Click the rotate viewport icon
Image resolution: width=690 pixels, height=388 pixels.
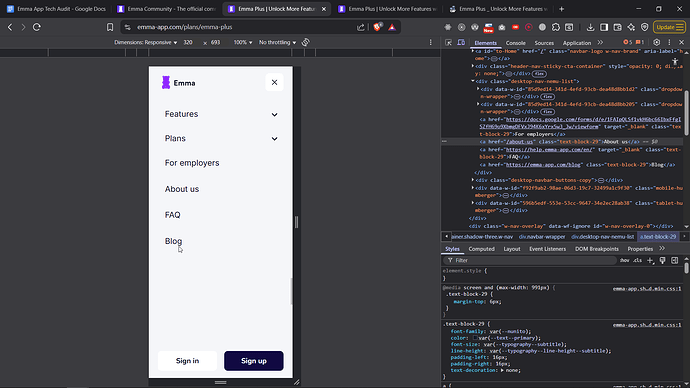click(305, 42)
